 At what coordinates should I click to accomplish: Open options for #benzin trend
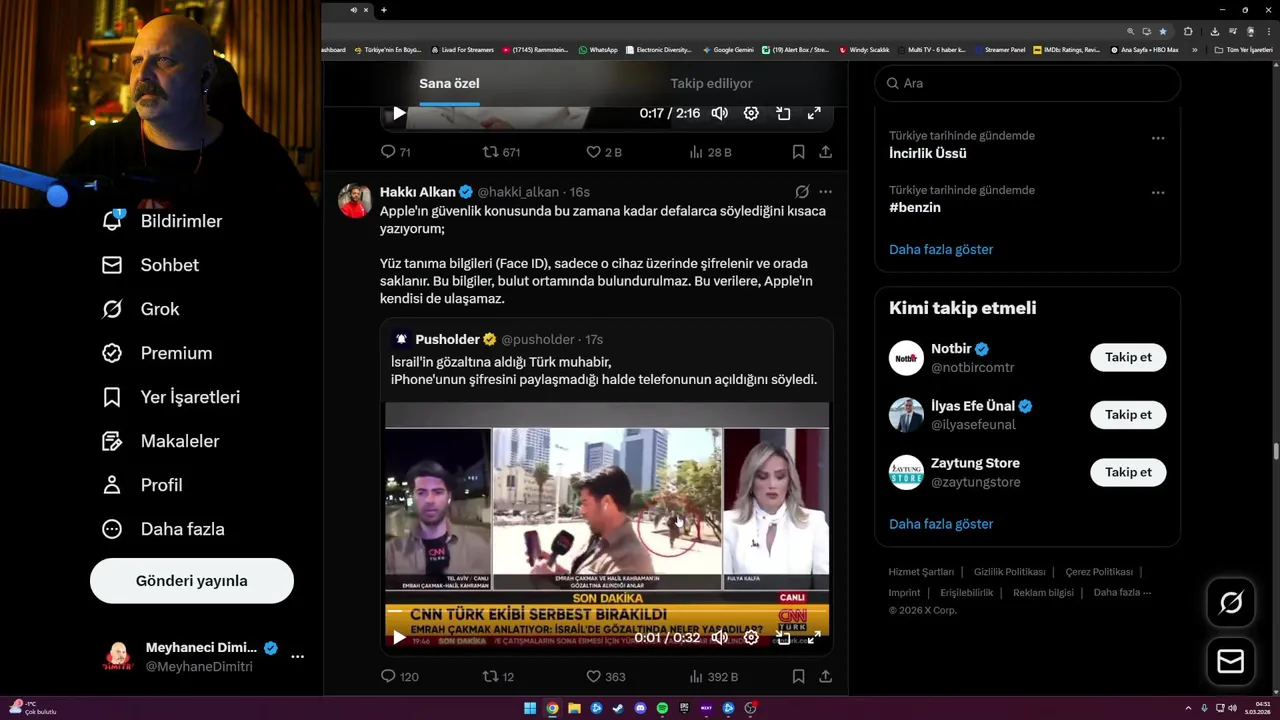(x=1158, y=192)
